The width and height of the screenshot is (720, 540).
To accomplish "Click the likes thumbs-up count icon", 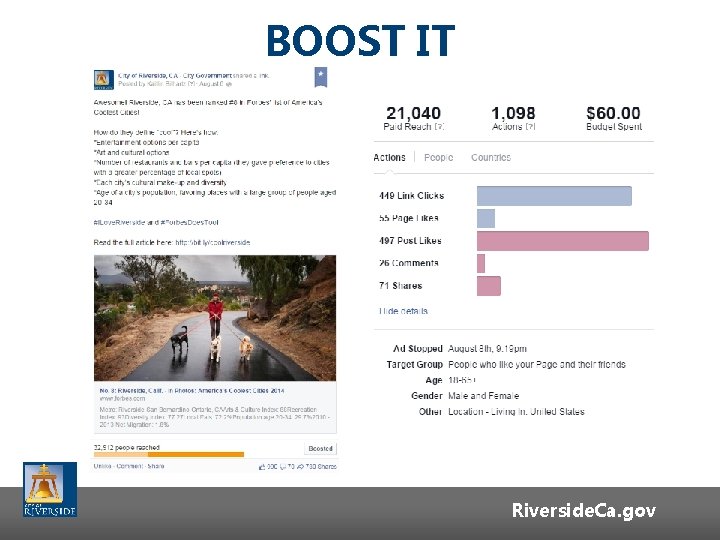I will [262, 467].
